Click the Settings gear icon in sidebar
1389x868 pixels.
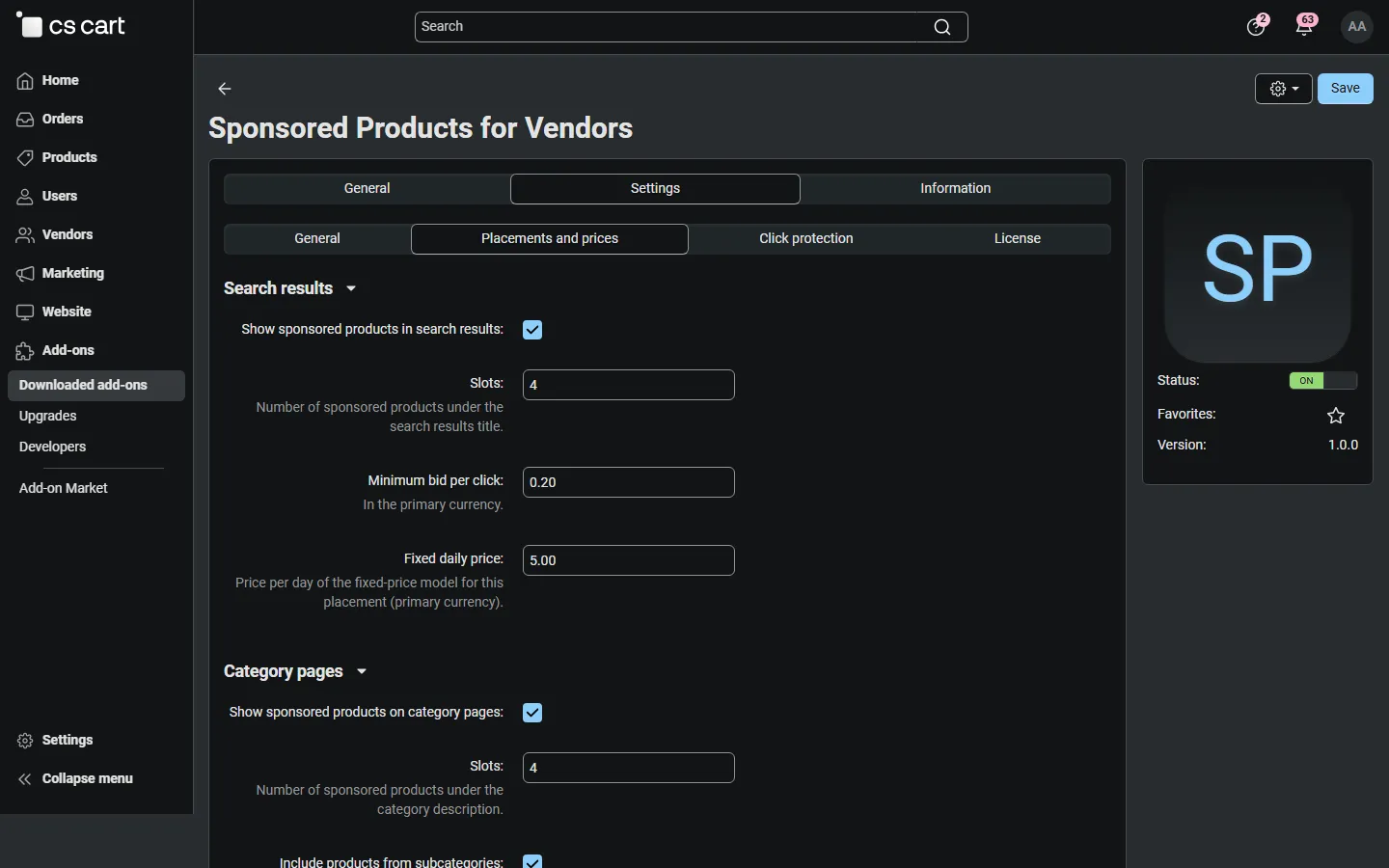(x=25, y=741)
